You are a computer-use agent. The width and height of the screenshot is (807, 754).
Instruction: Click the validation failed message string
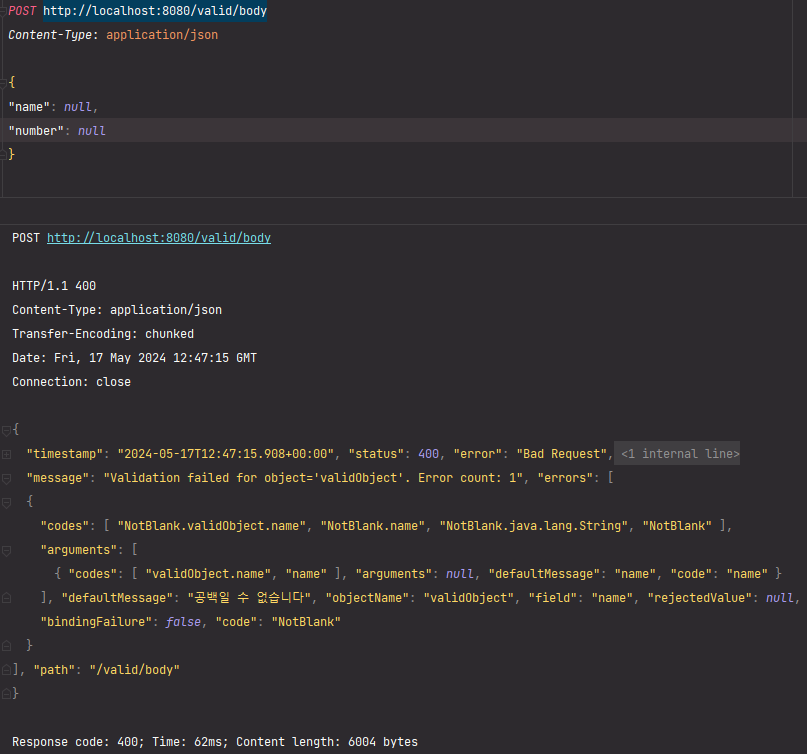pyautogui.click(x=313, y=478)
